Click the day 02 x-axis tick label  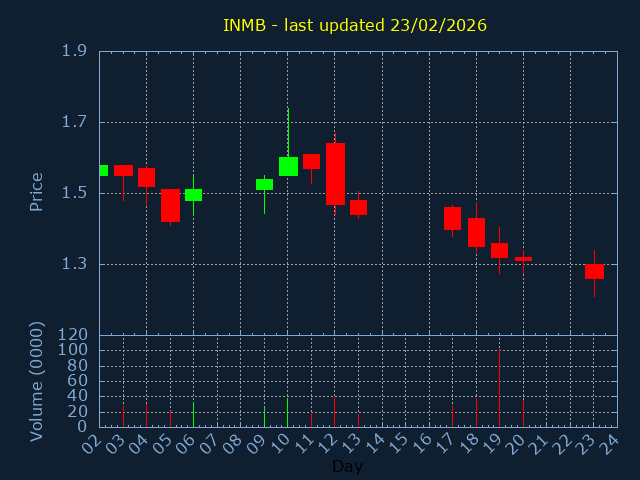click(90, 443)
